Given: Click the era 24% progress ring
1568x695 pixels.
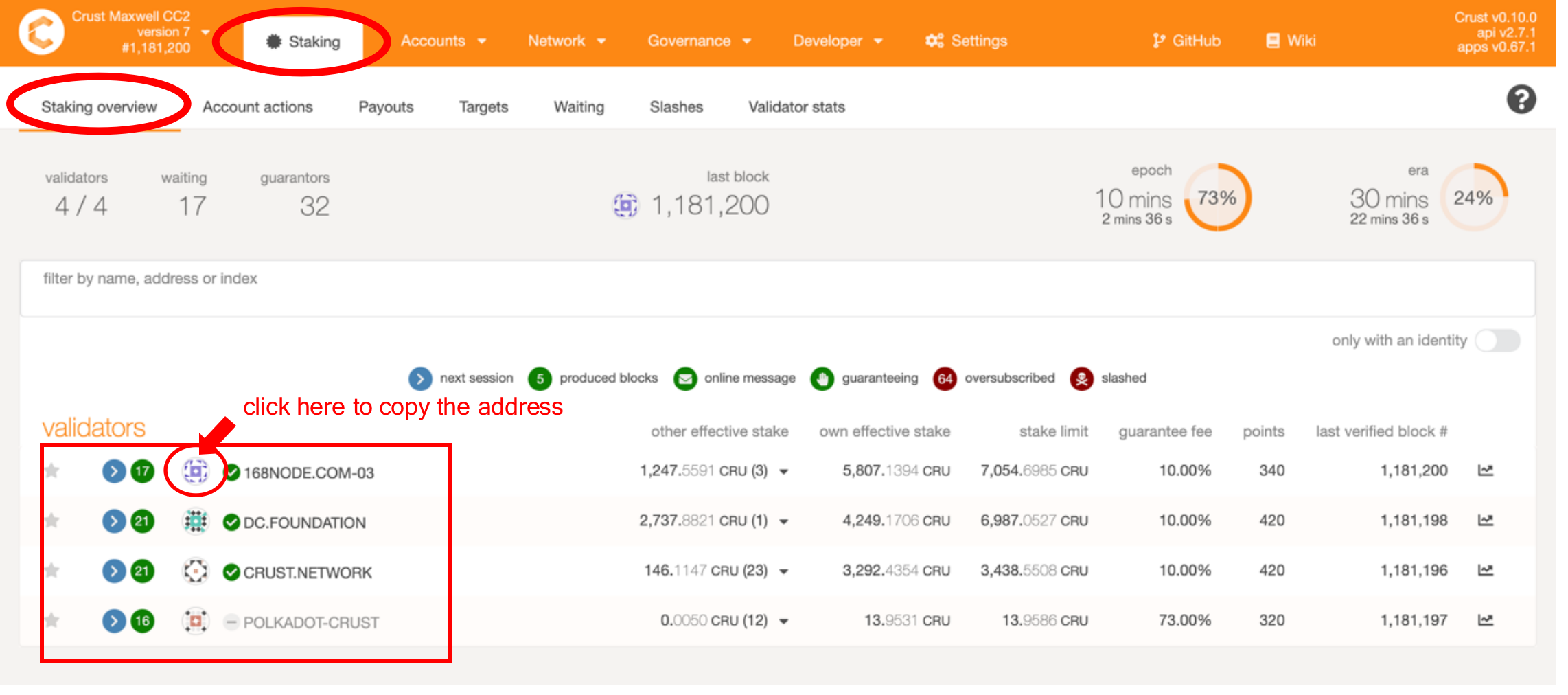Looking at the screenshot, I should click(x=1473, y=198).
